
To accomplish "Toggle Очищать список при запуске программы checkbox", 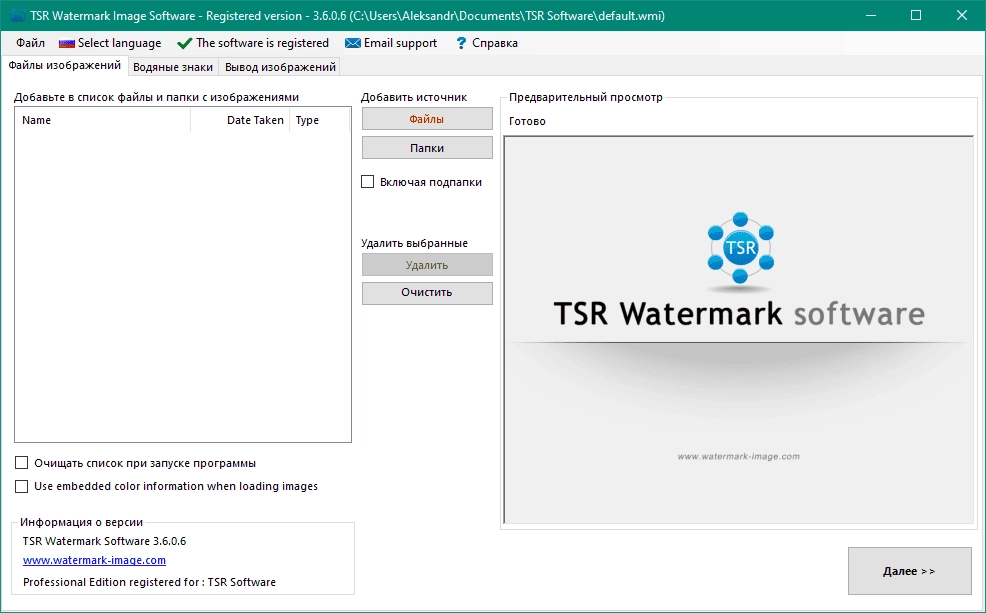I will click(21, 463).
